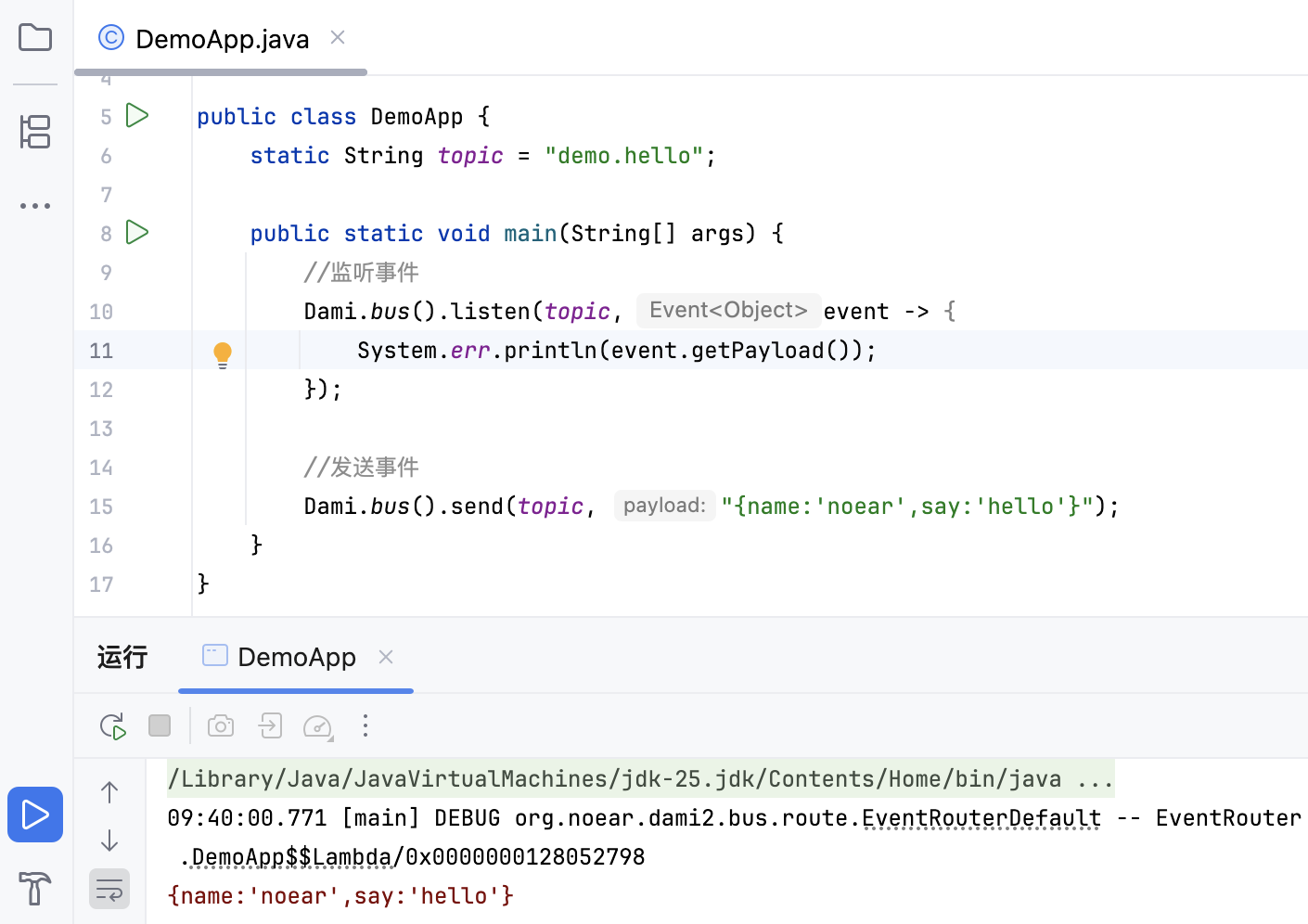Open the Build hammer tool window

[x=35, y=889]
